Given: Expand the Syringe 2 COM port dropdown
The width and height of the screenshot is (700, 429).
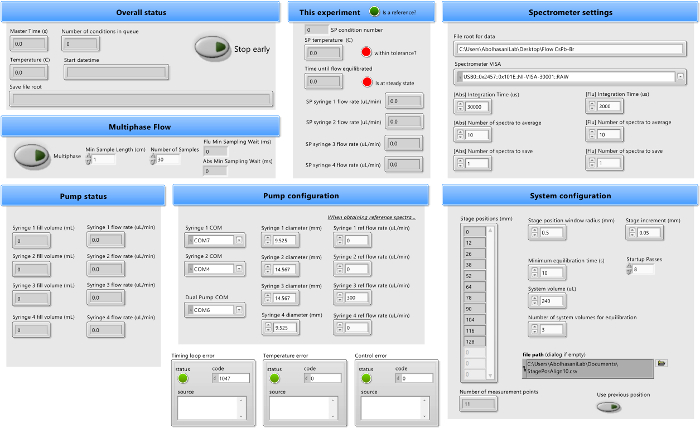Looking at the screenshot, I should click(241, 269).
